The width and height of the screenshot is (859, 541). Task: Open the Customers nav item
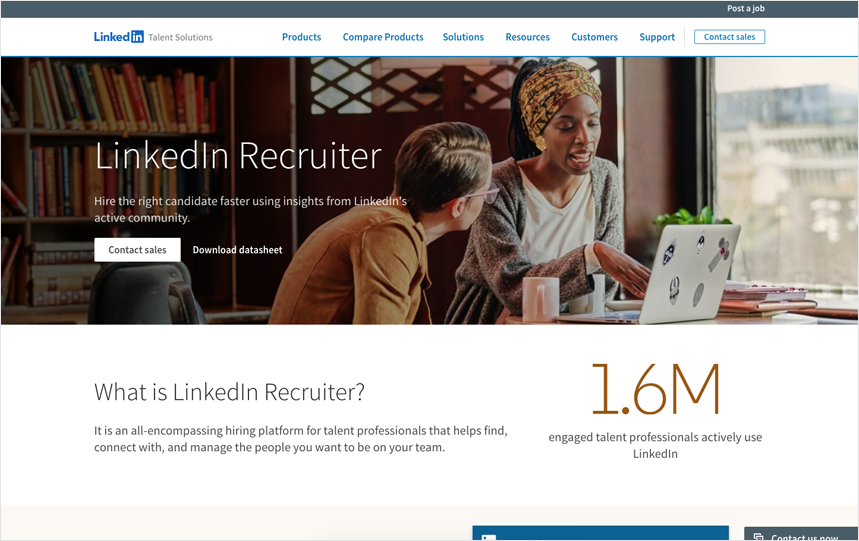coord(594,37)
